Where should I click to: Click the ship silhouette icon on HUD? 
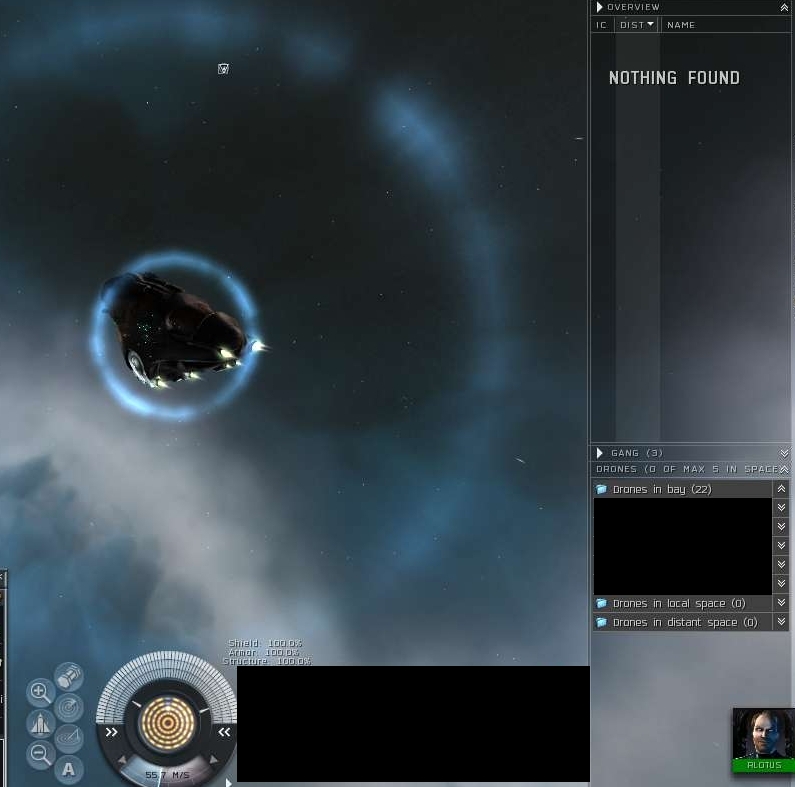(x=40, y=723)
